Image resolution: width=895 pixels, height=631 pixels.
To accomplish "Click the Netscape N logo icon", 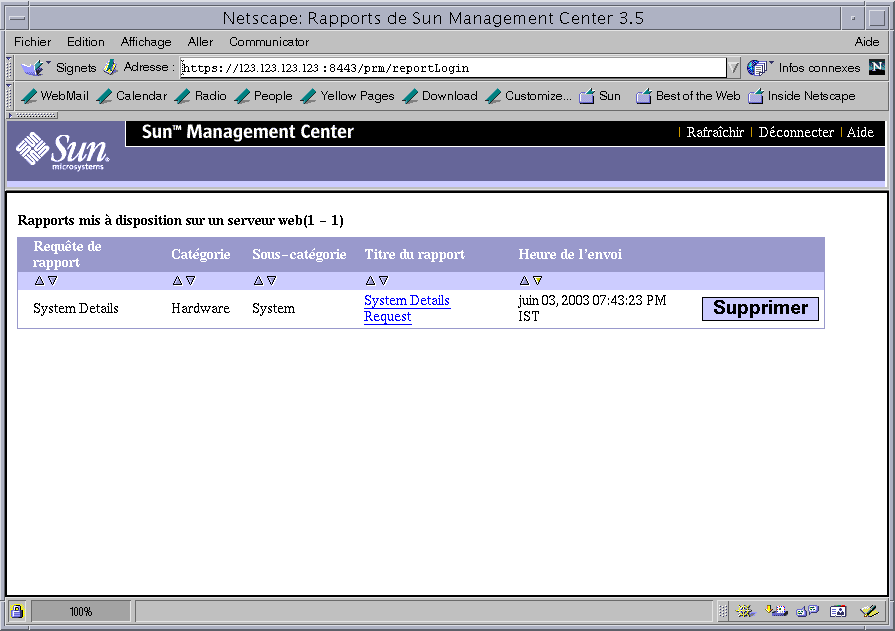I will (877, 67).
